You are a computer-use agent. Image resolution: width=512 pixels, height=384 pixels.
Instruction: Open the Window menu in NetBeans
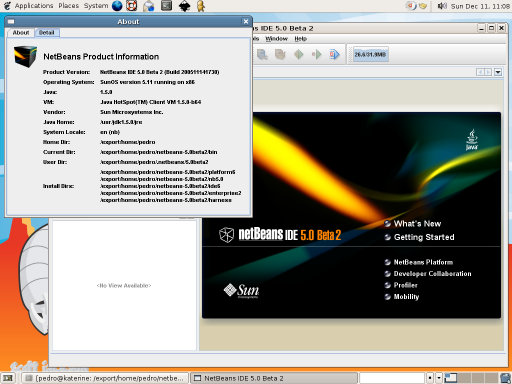pos(276,39)
